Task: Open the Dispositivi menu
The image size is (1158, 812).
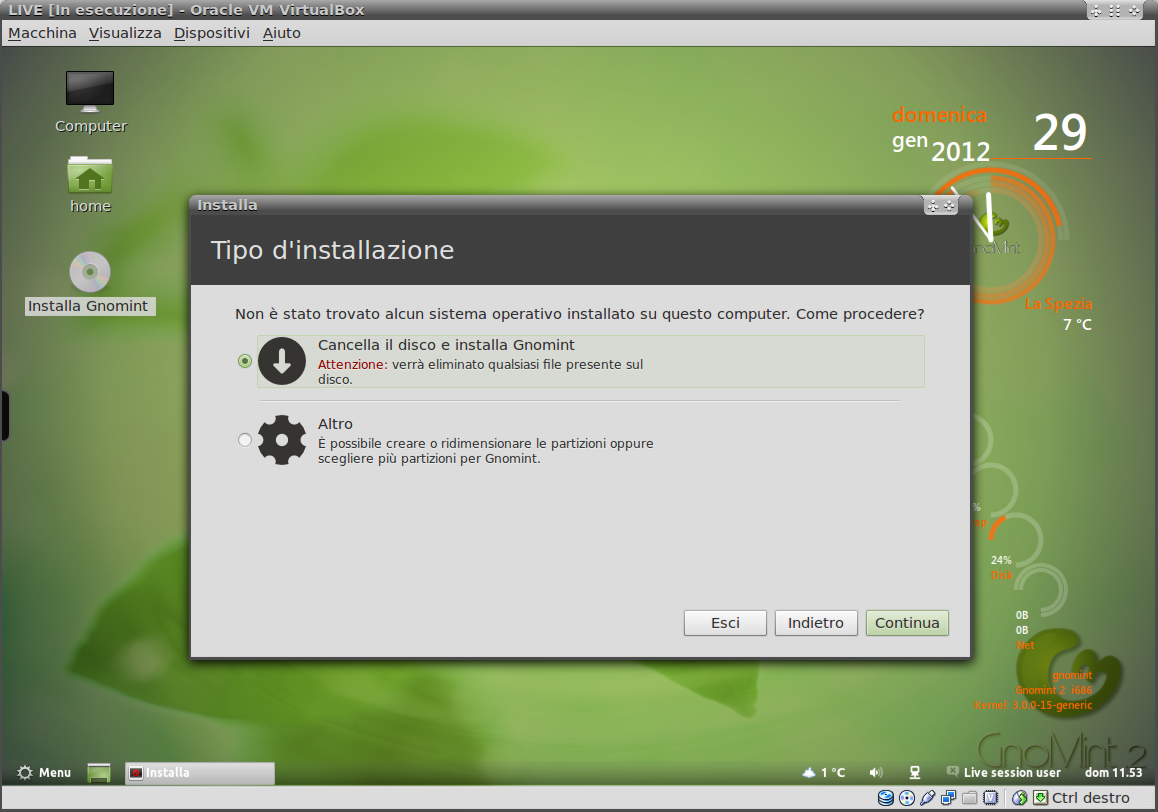Action: click(x=211, y=33)
